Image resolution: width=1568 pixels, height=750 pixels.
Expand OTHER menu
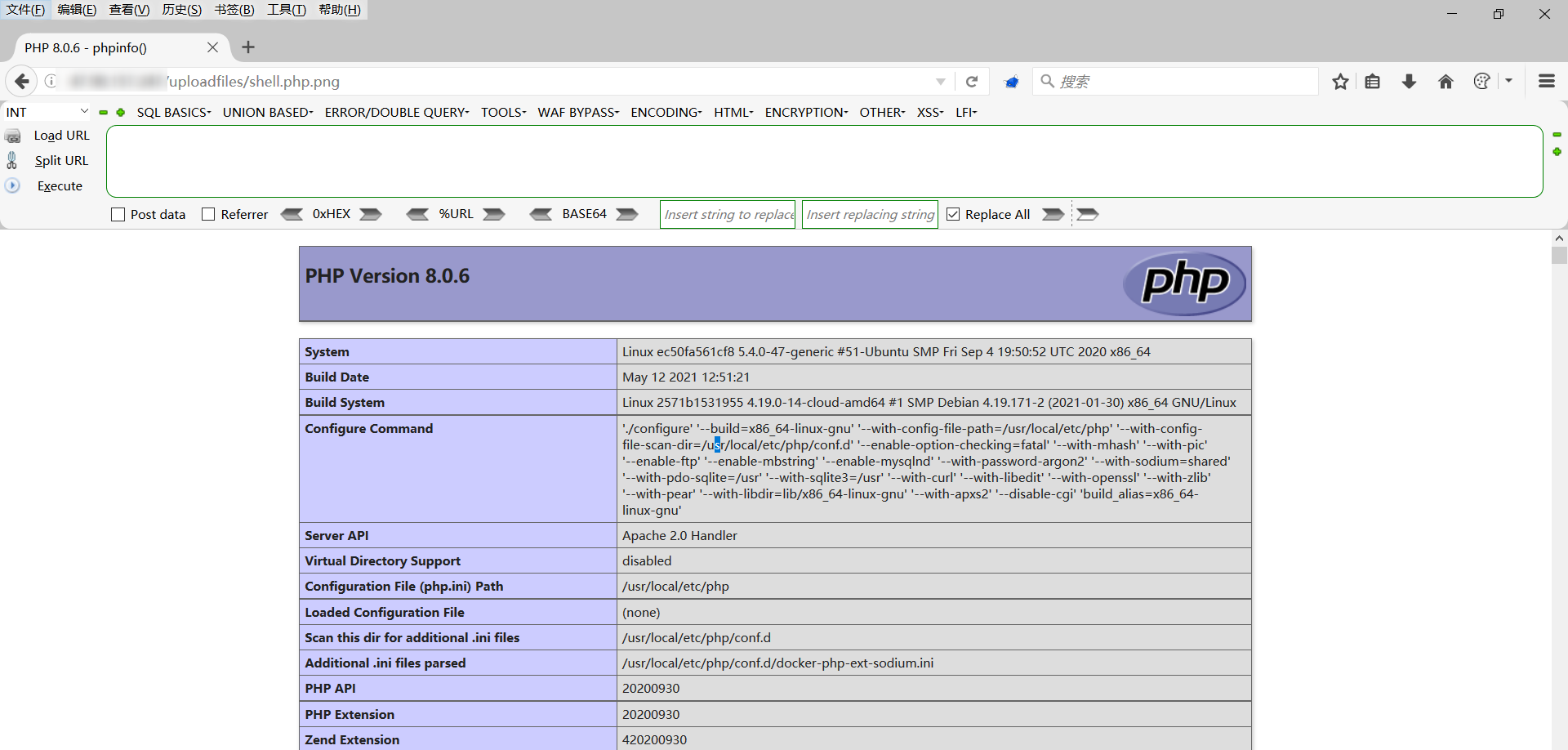[x=882, y=112]
